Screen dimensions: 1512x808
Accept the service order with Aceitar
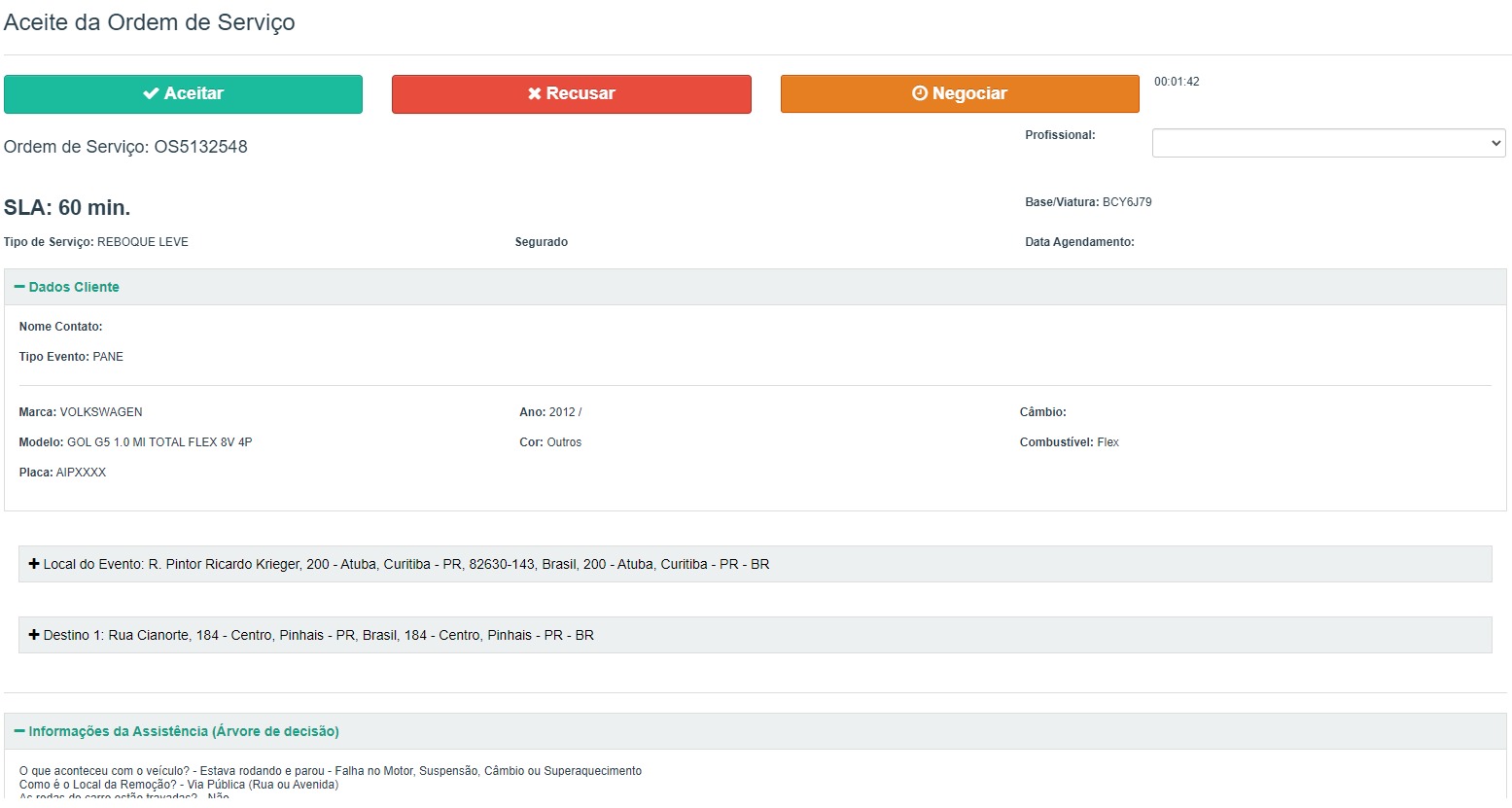(183, 94)
